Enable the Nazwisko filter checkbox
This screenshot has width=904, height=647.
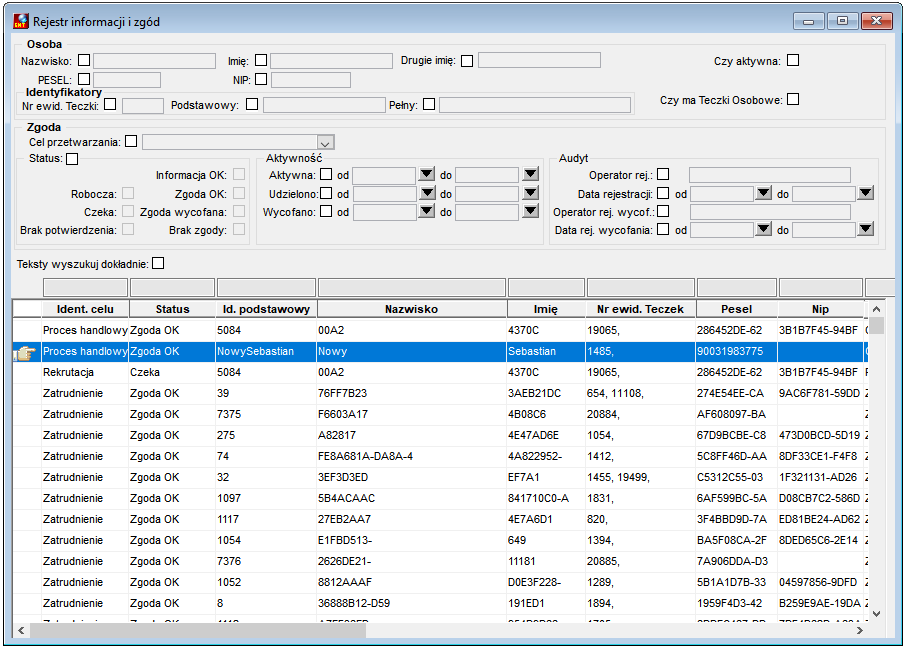point(84,60)
